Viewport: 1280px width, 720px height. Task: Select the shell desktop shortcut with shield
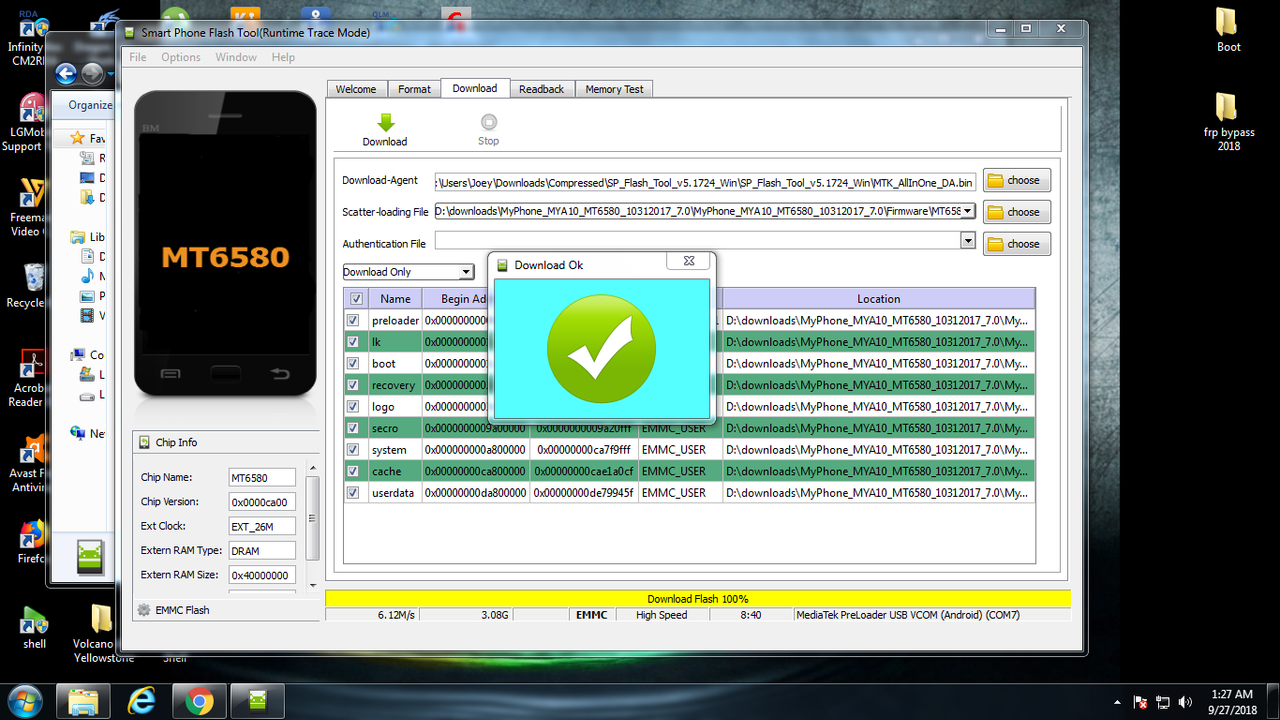pyautogui.click(x=34, y=628)
